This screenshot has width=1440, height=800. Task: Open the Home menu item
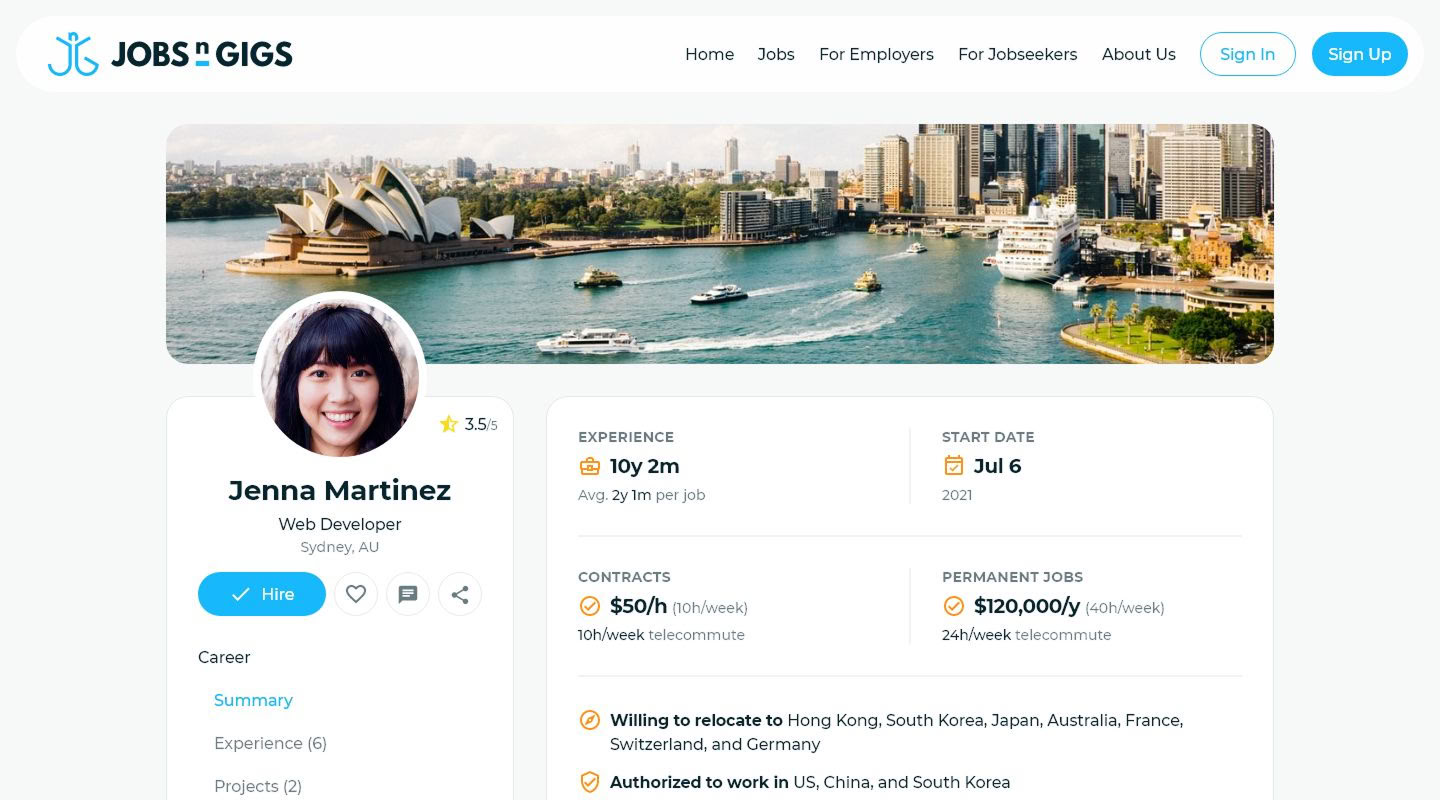[709, 54]
